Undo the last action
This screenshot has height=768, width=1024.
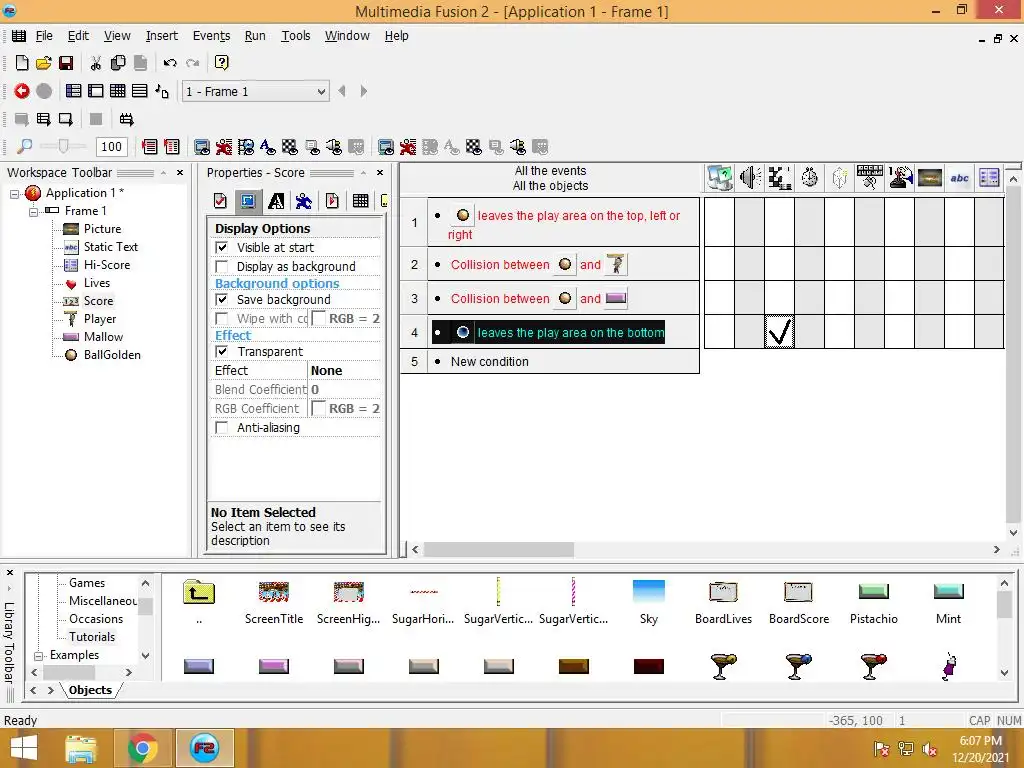(x=170, y=63)
